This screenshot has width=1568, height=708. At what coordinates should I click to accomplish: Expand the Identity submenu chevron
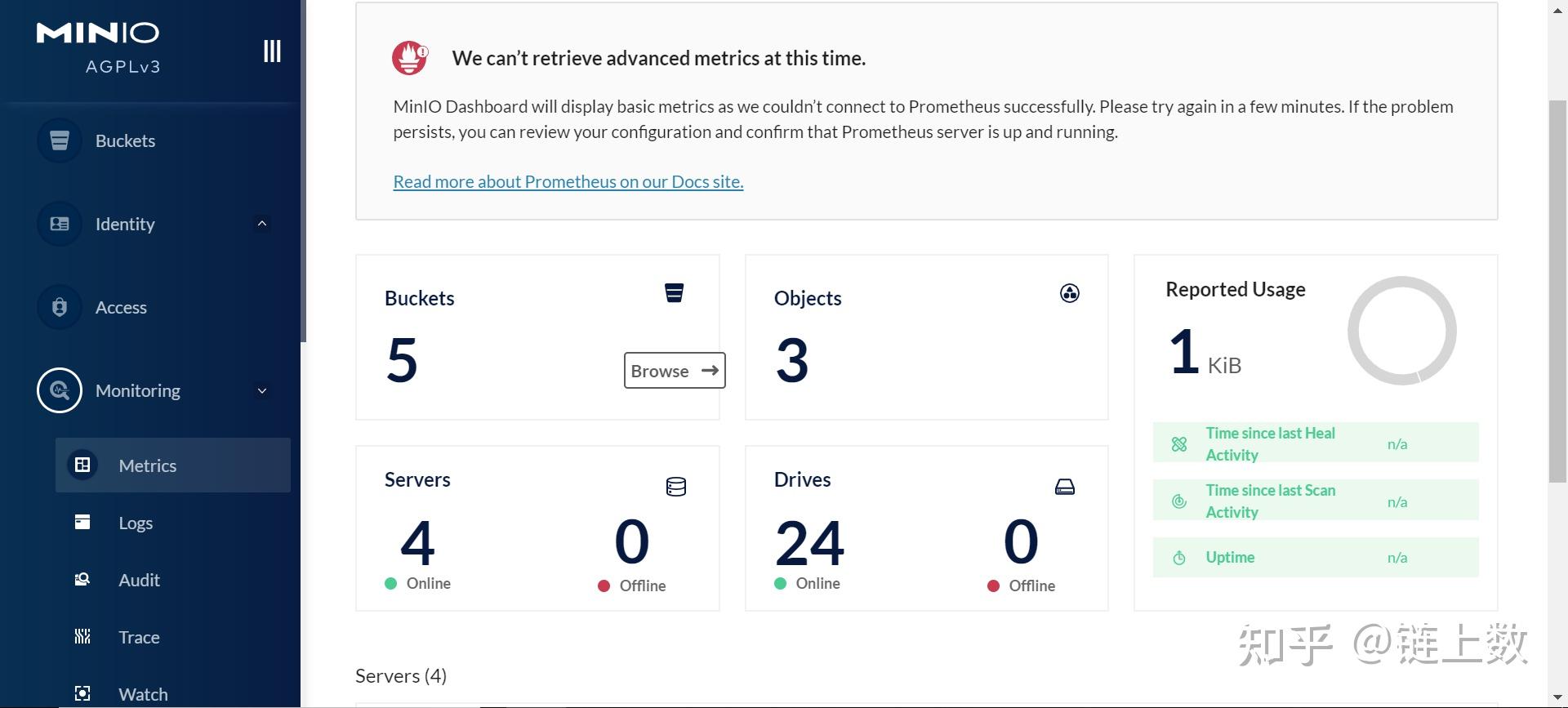262,224
